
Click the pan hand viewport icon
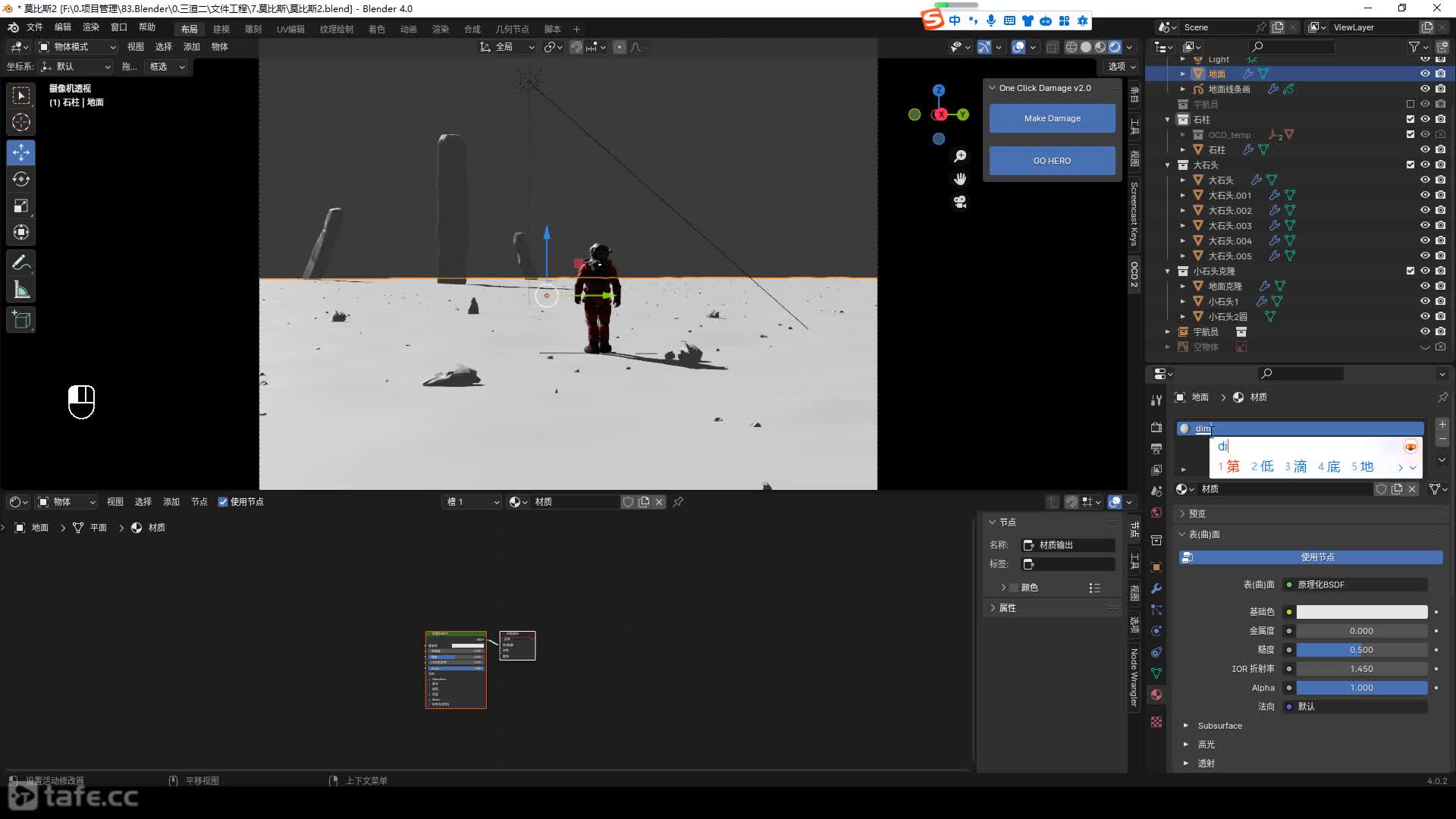pyautogui.click(x=960, y=179)
